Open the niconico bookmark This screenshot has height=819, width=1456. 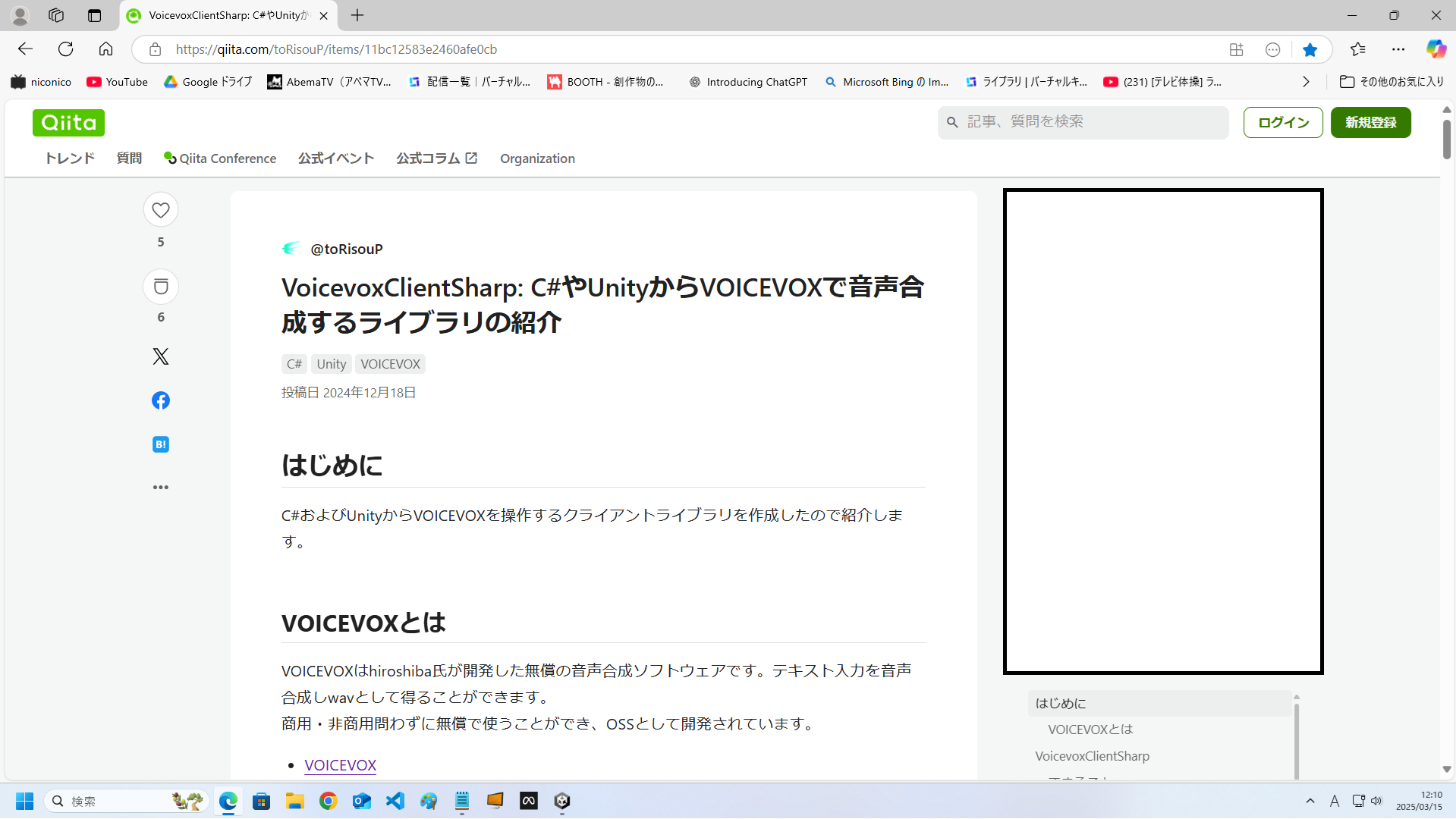click(41, 82)
